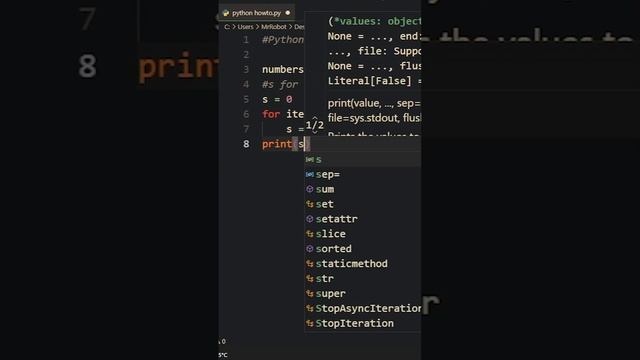The height and width of the screenshot is (360, 640).
Task: Choose the 'sep=' autocomplete suggestion
Action: (363, 174)
